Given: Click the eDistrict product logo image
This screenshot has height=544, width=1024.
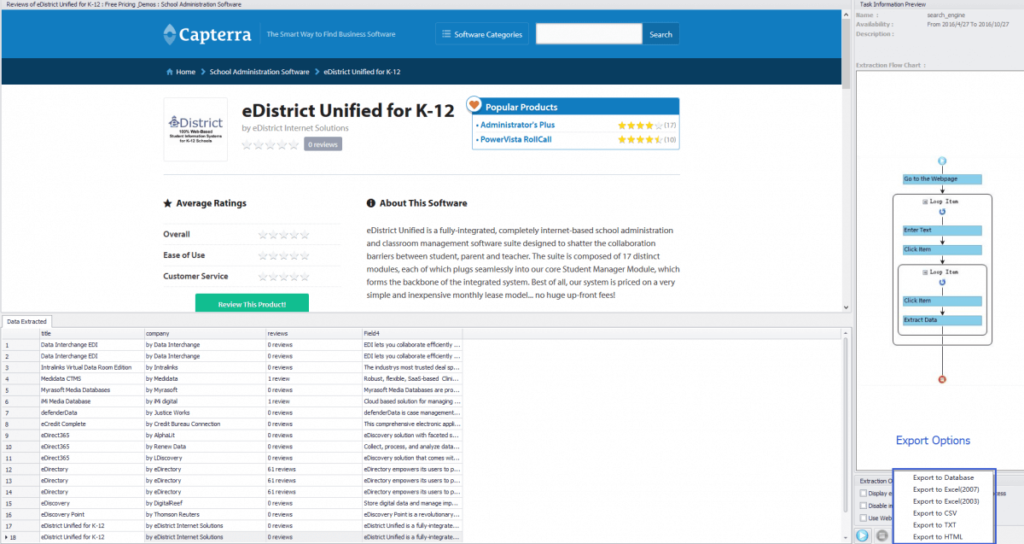Looking at the screenshot, I should pyautogui.click(x=196, y=129).
